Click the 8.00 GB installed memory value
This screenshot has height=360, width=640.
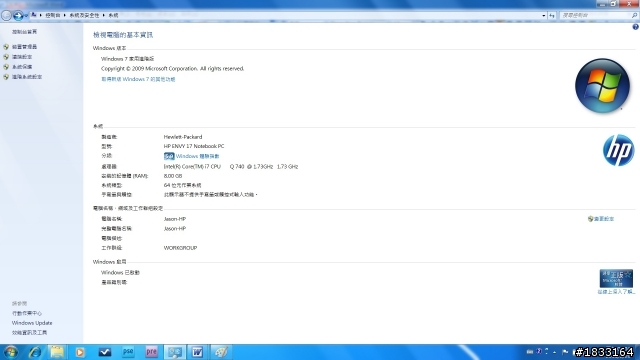(x=173, y=176)
